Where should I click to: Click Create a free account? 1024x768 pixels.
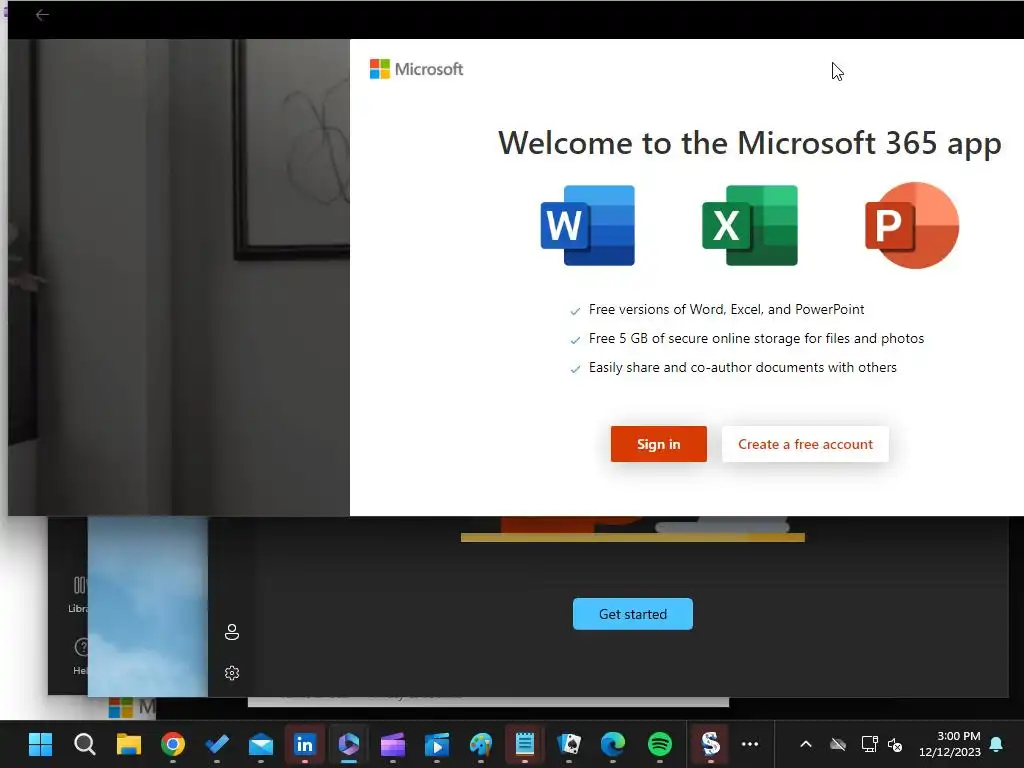(x=805, y=444)
